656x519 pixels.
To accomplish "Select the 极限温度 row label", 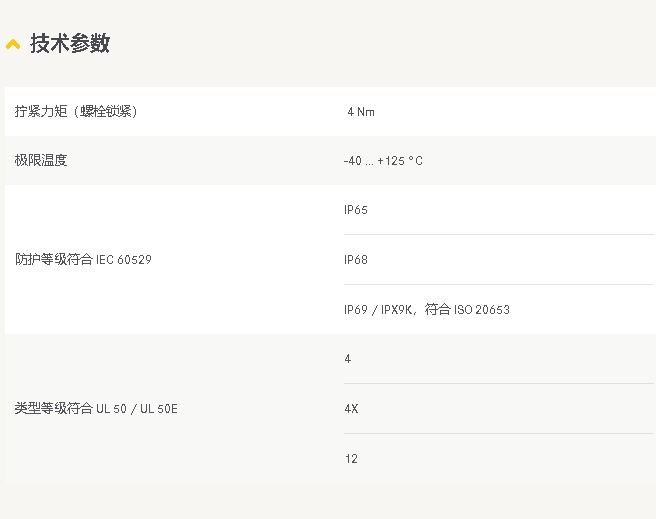I will coord(41,160).
